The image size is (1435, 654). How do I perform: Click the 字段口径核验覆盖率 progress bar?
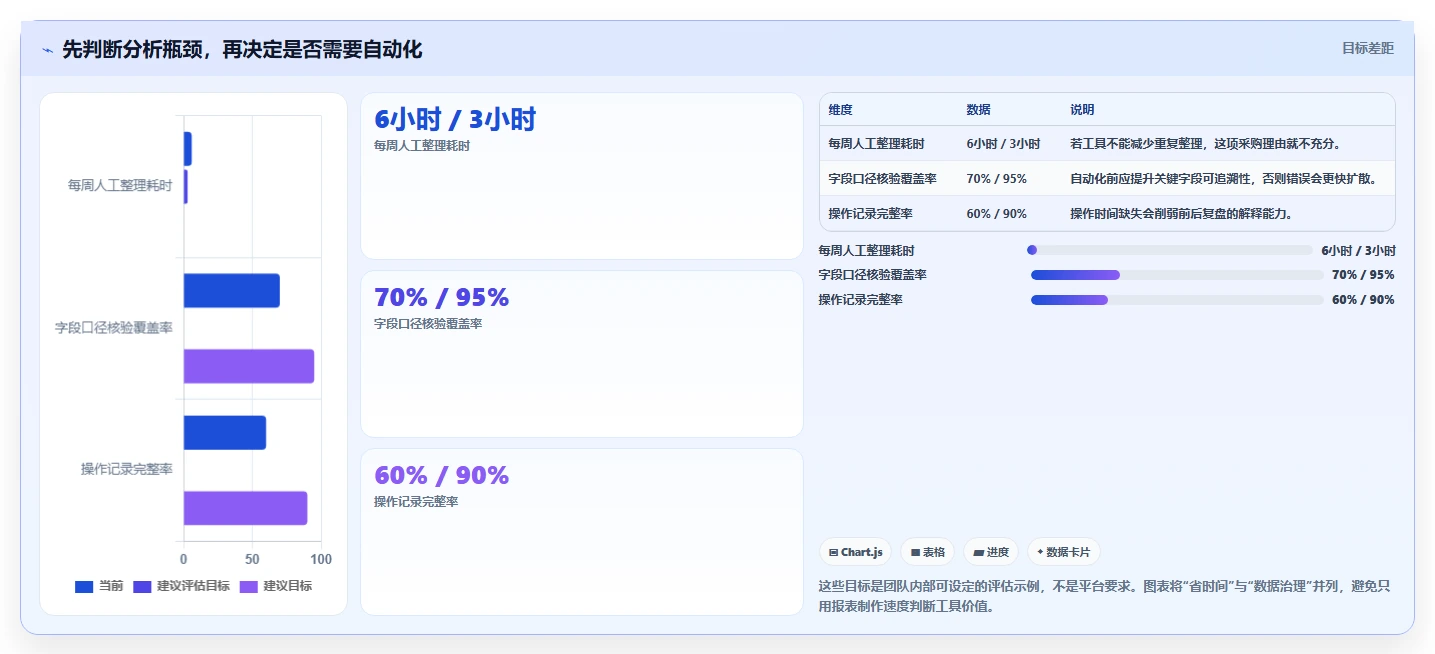point(1177,275)
